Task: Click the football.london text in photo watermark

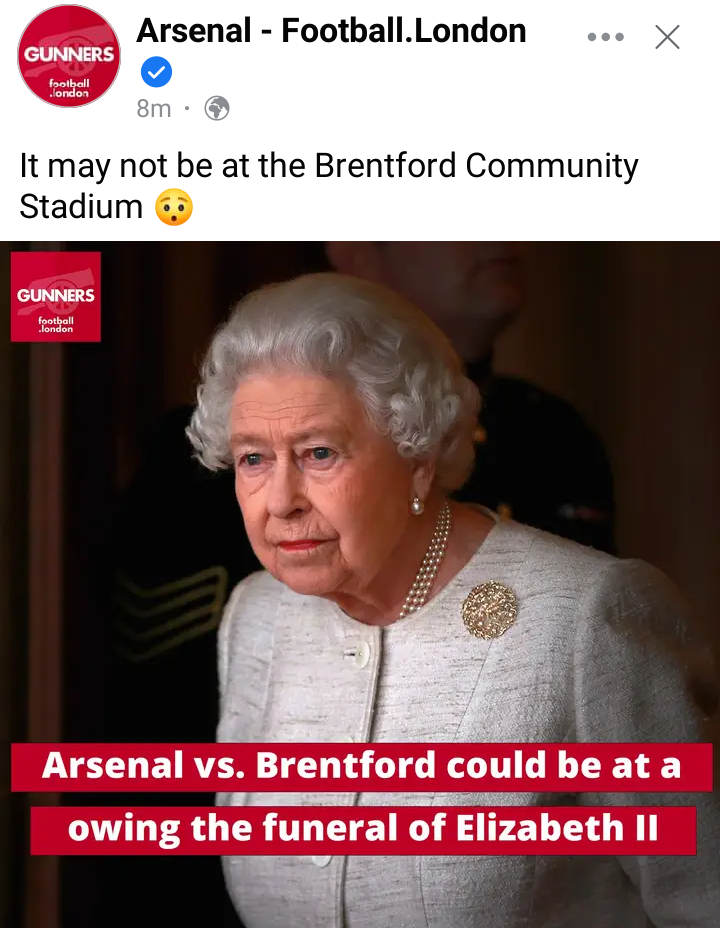Action: (x=56, y=324)
